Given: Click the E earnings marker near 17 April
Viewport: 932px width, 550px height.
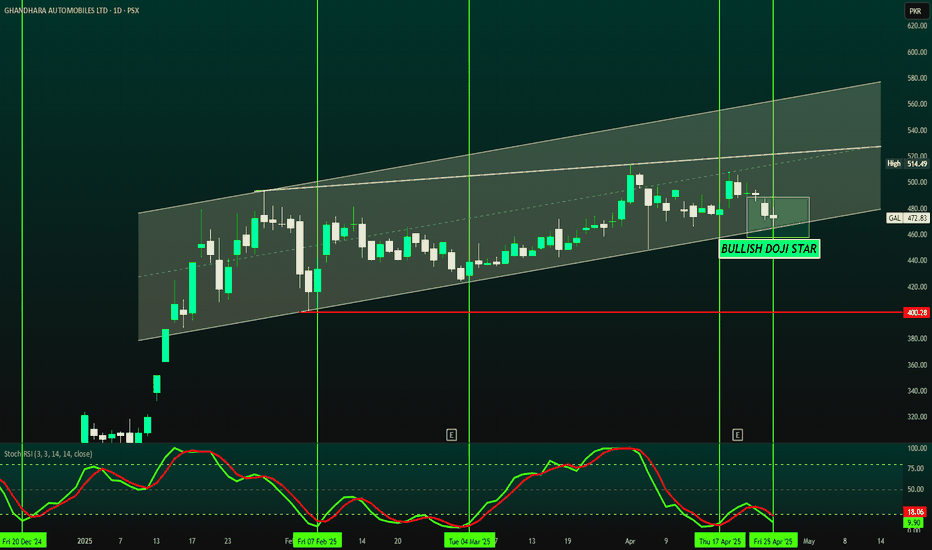Looking at the screenshot, I should pyautogui.click(x=737, y=435).
